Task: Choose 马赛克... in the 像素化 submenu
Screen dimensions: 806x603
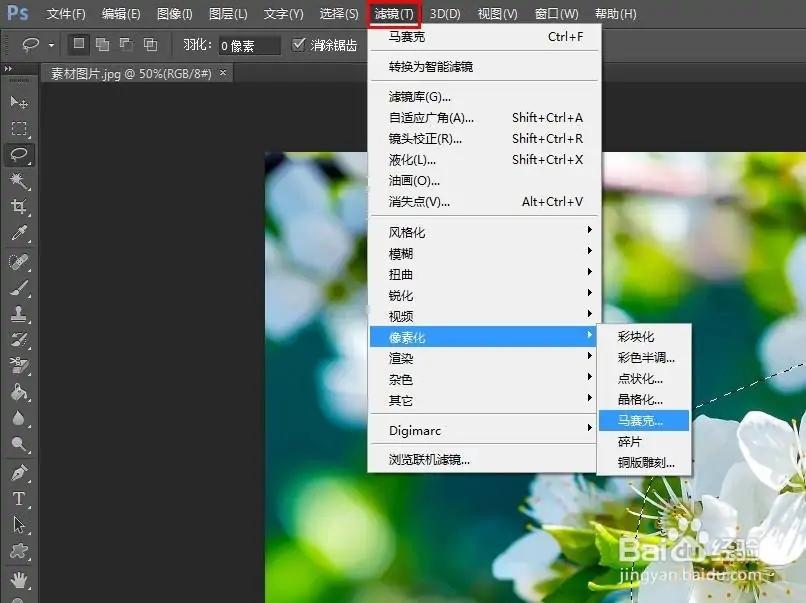Action: [x=644, y=420]
